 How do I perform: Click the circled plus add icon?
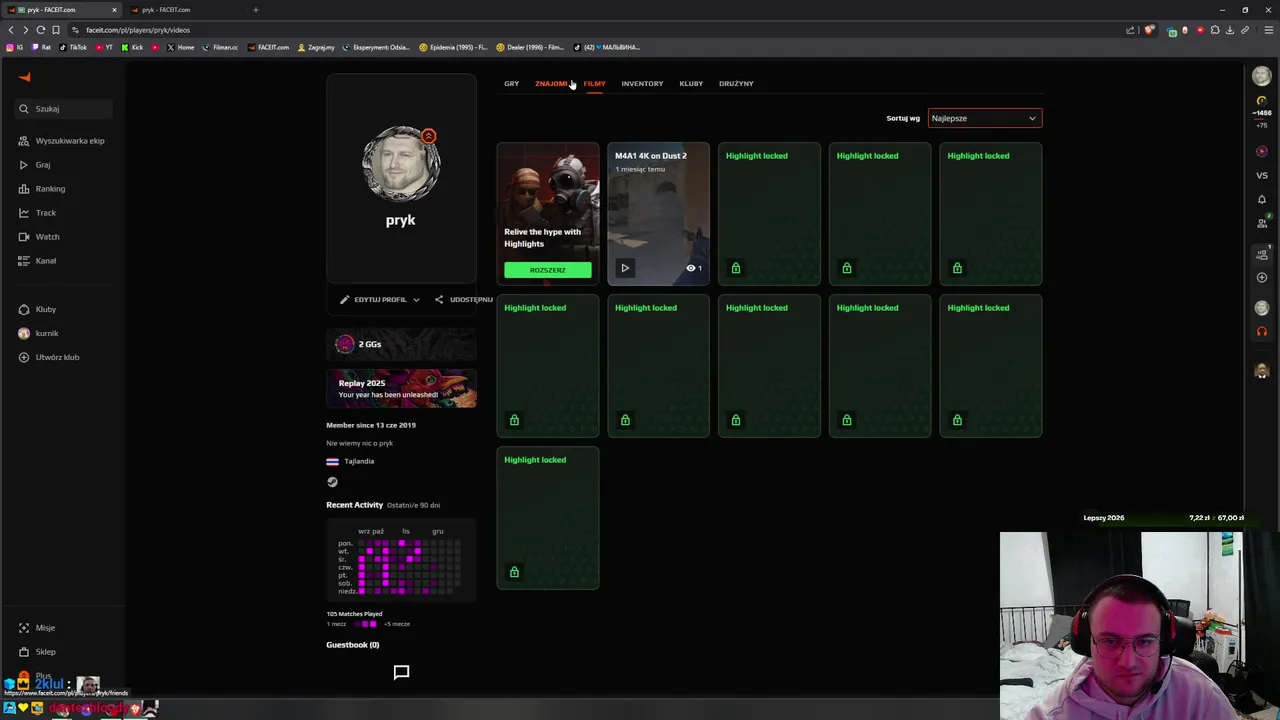(x=1262, y=278)
